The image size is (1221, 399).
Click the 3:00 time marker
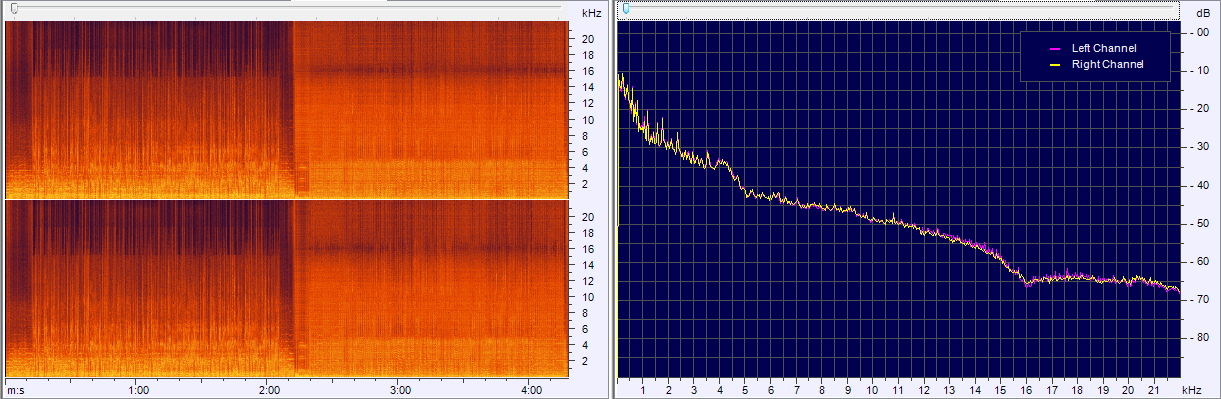(400, 389)
